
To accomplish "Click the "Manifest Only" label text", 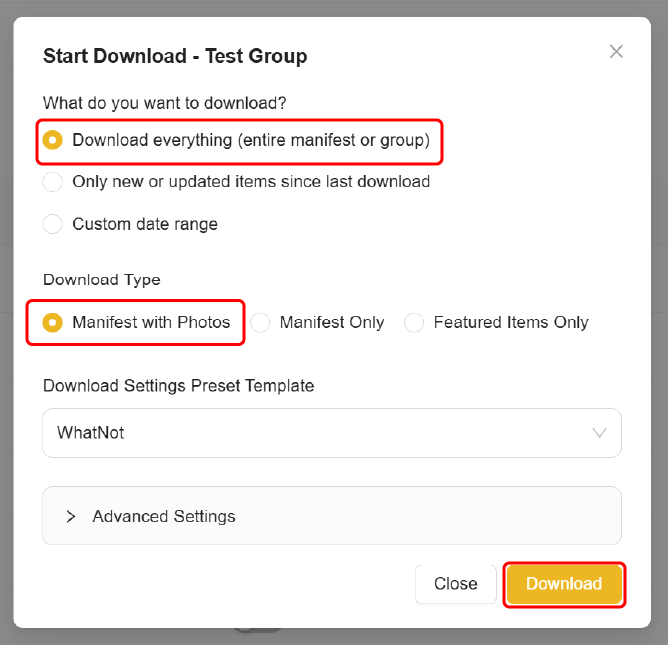I will [332, 323].
